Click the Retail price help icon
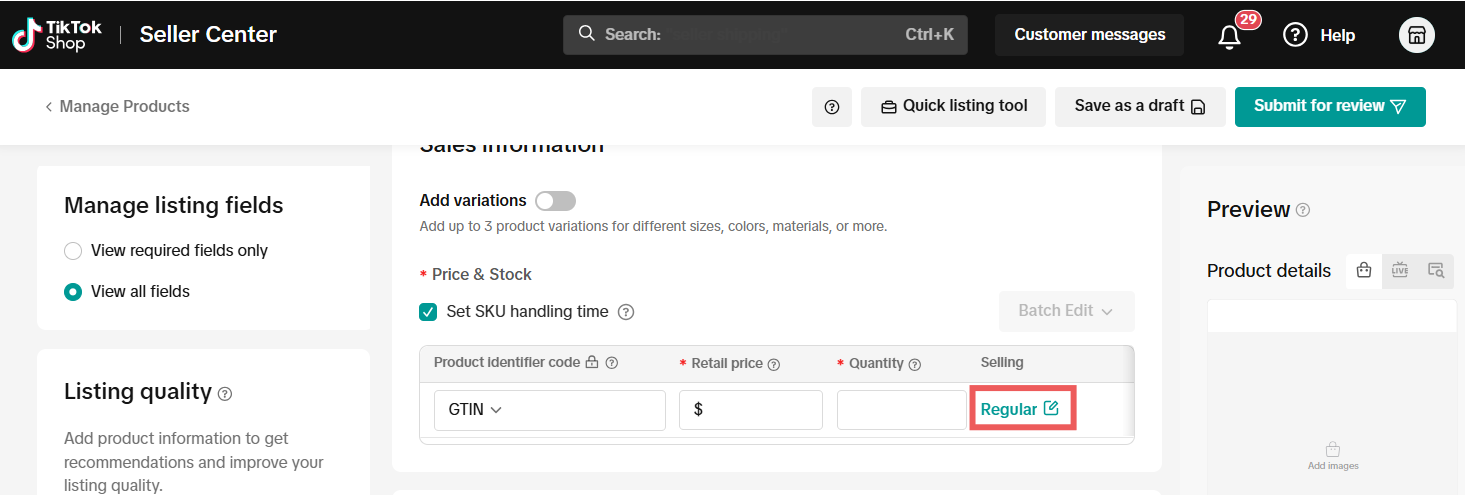The image size is (1465, 495). click(773, 364)
